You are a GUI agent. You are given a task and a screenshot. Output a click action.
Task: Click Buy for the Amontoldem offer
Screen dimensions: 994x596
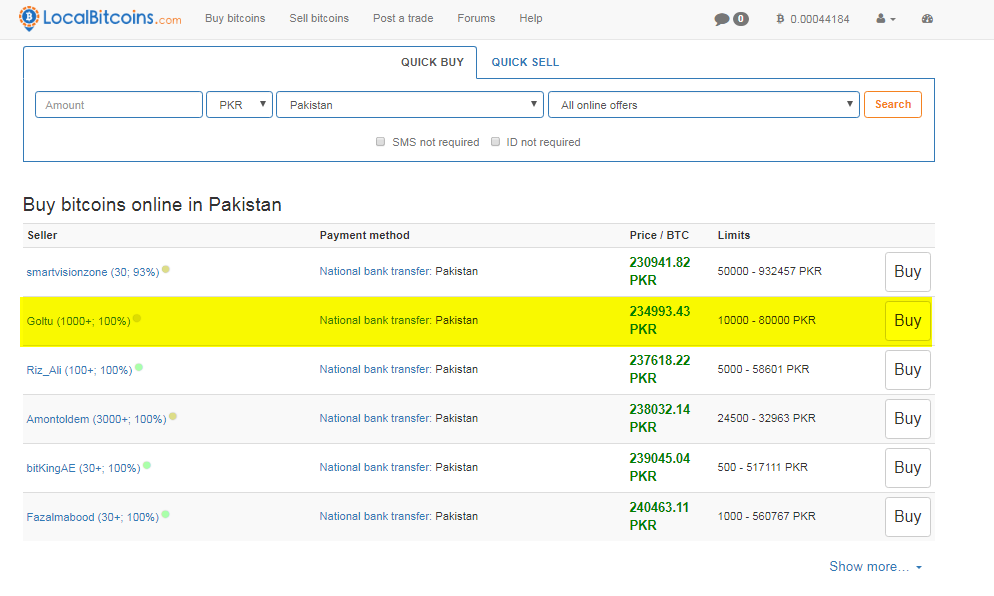[908, 418]
